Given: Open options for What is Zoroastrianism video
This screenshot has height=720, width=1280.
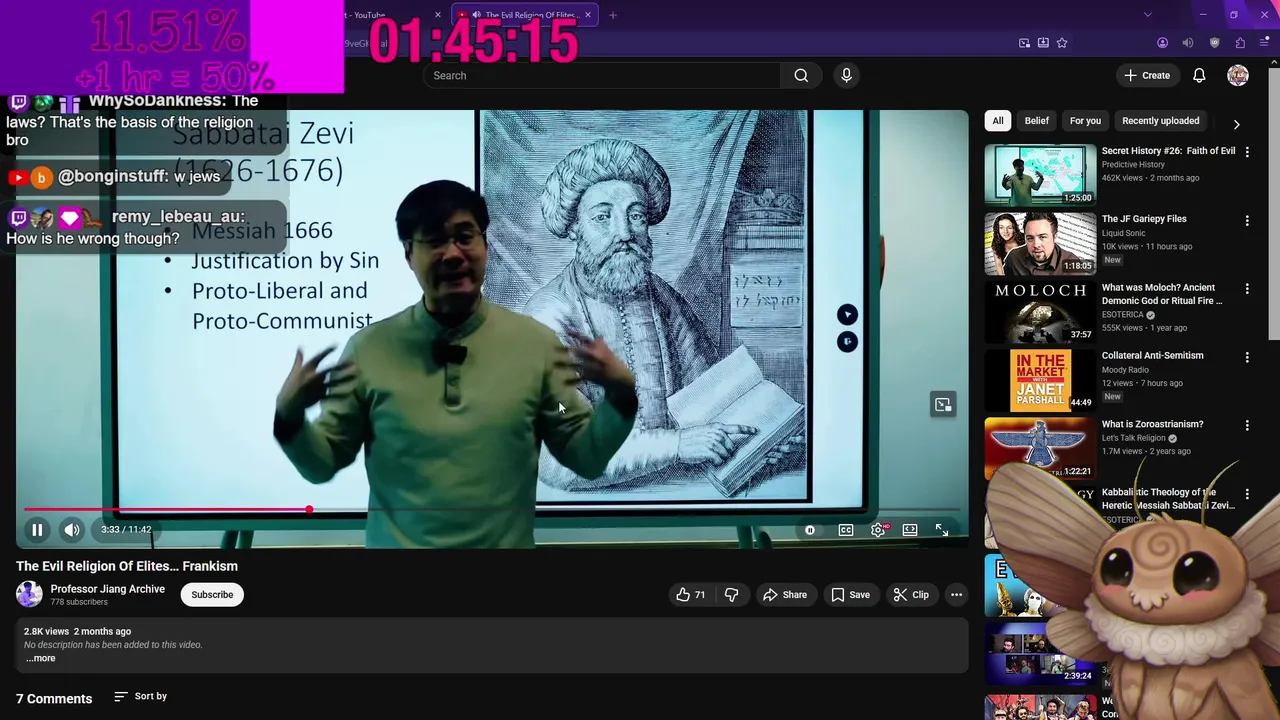Looking at the screenshot, I should 1247,425.
